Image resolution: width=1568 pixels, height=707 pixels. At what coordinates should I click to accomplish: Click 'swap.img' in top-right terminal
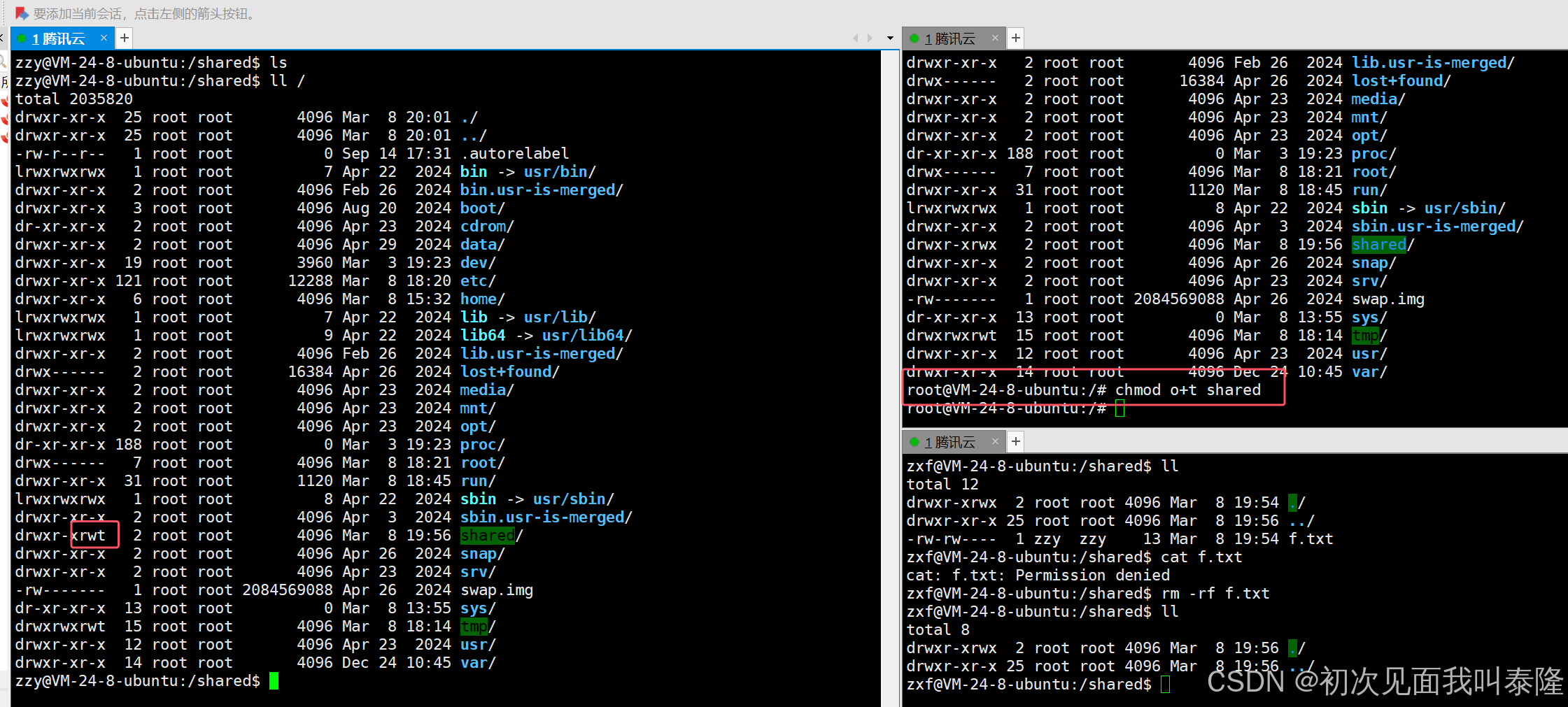pyautogui.click(x=1388, y=299)
